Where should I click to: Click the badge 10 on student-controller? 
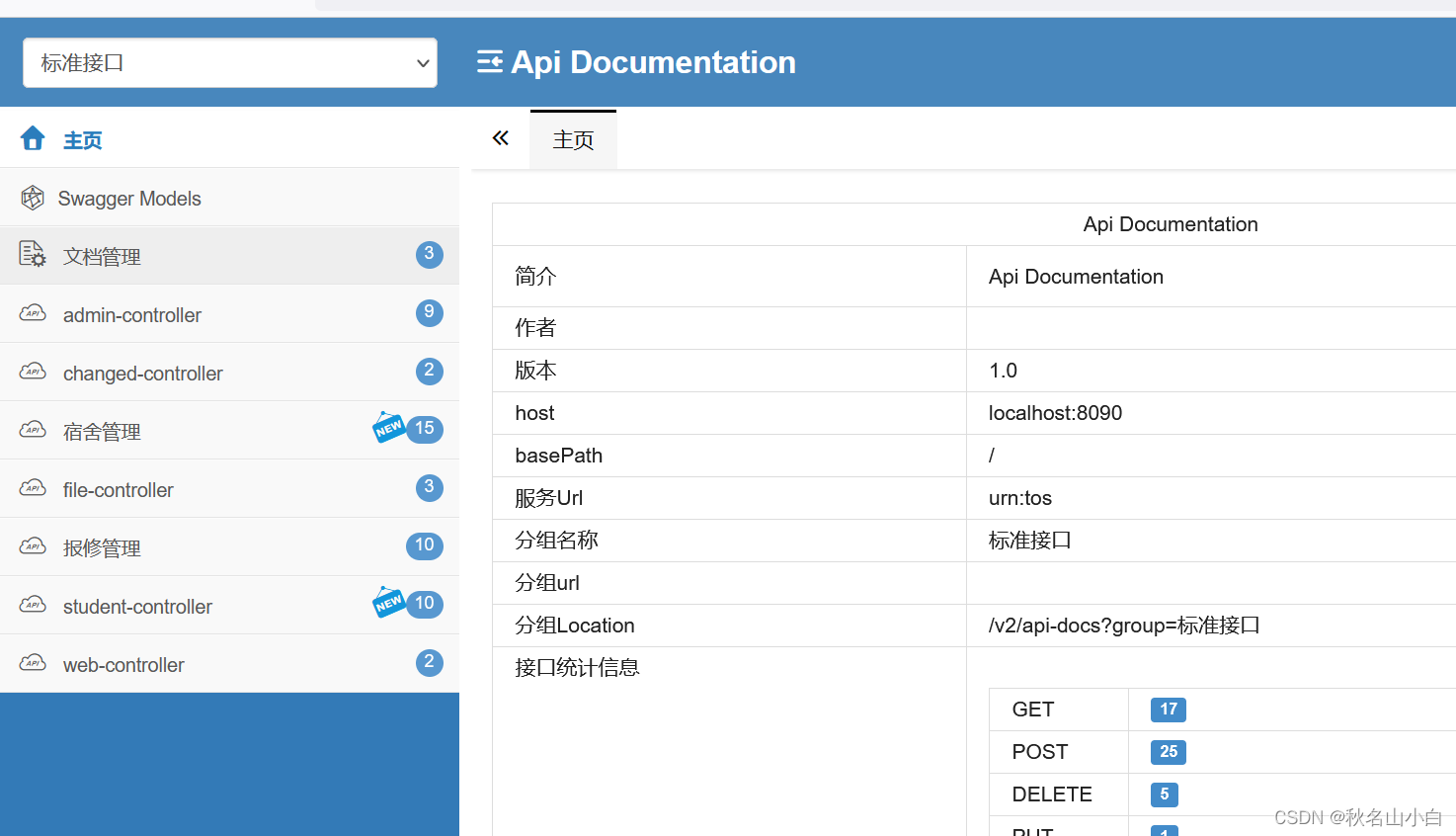point(425,604)
